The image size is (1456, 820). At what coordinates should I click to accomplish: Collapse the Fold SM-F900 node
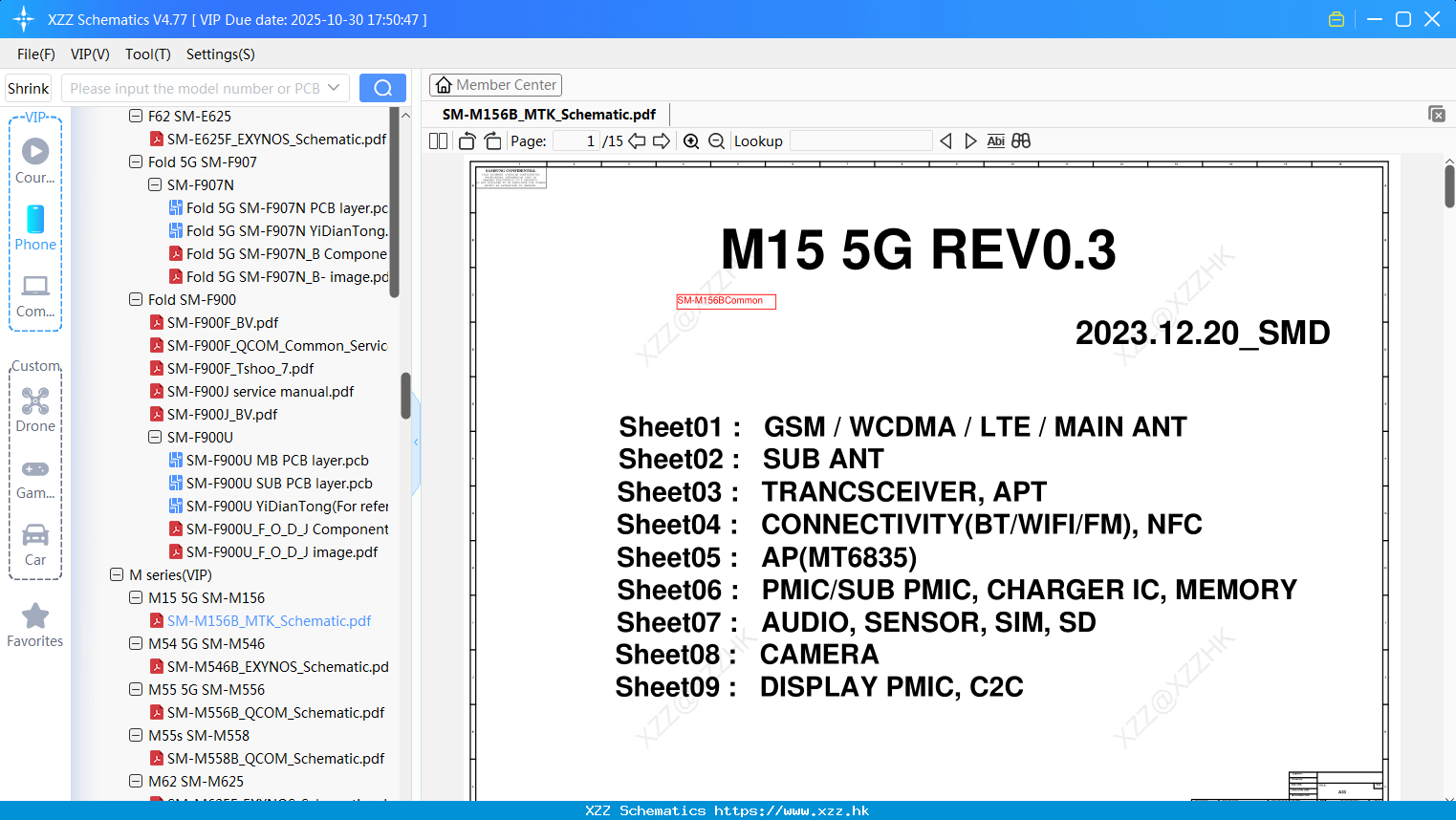pos(136,300)
